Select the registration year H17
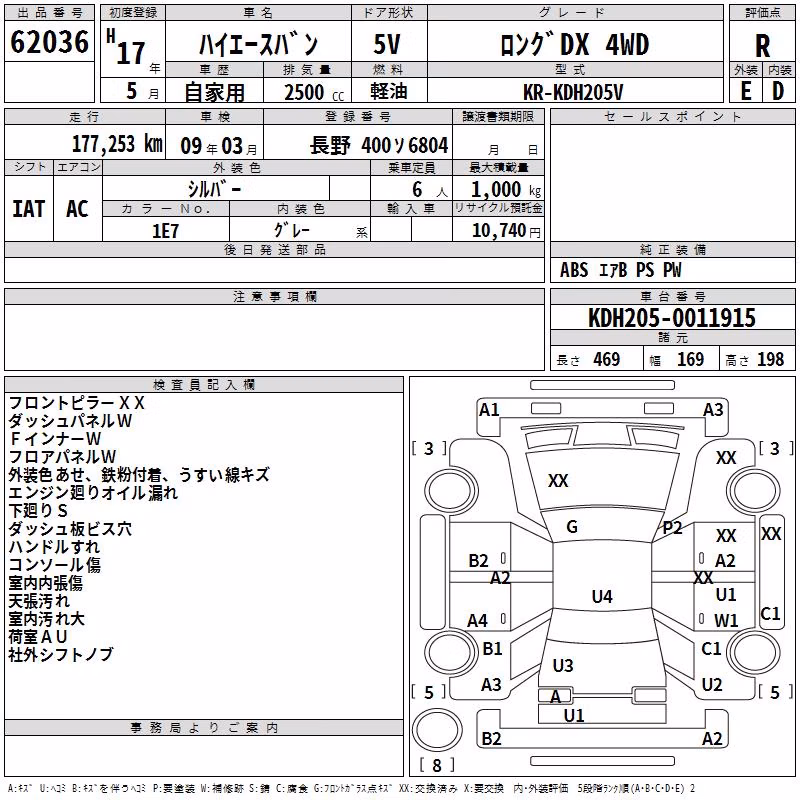The image size is (800, 800). (x=126, y=48)
